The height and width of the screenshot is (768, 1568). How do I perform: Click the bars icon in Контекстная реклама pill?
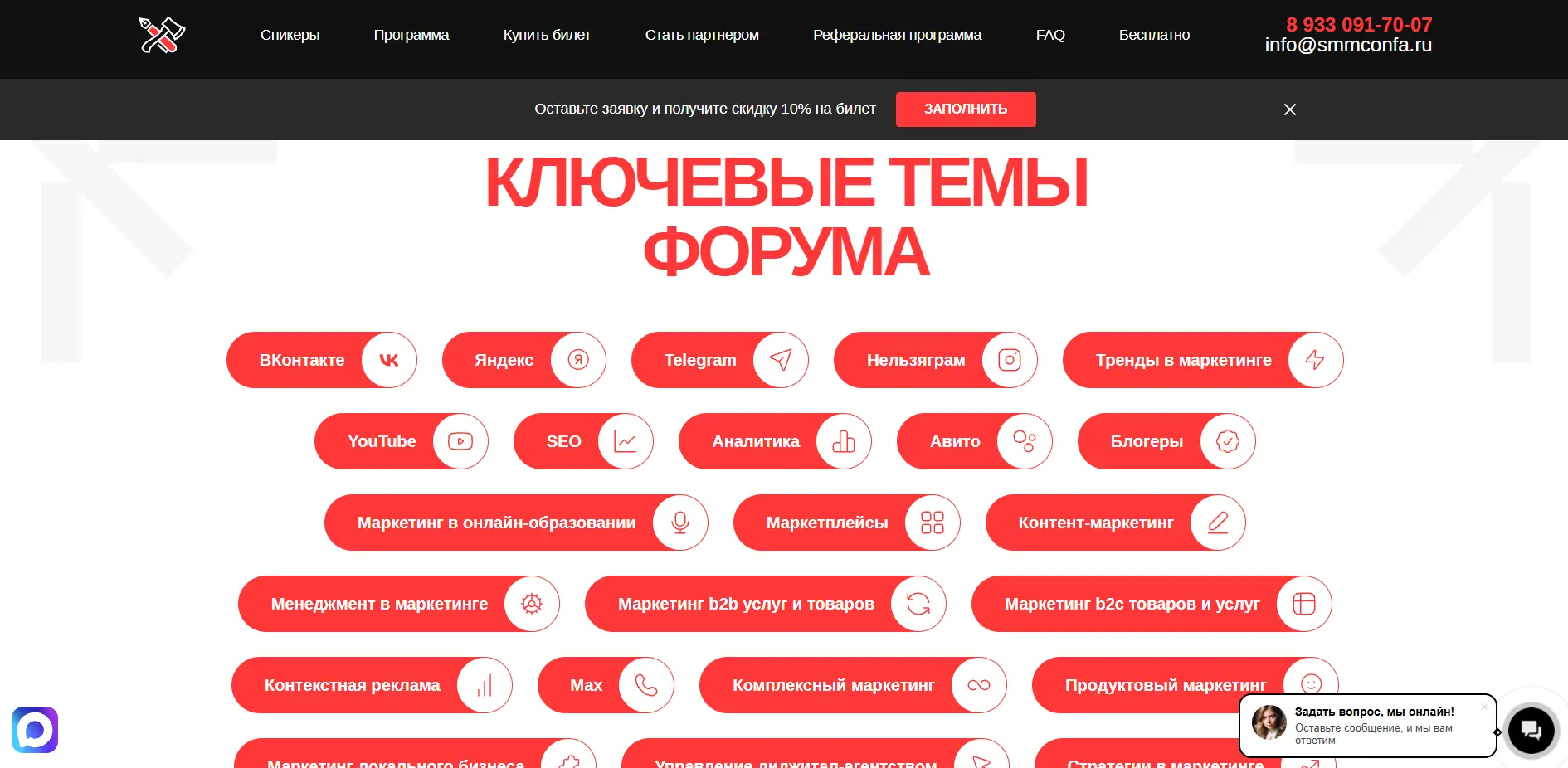tap(485, 685)
